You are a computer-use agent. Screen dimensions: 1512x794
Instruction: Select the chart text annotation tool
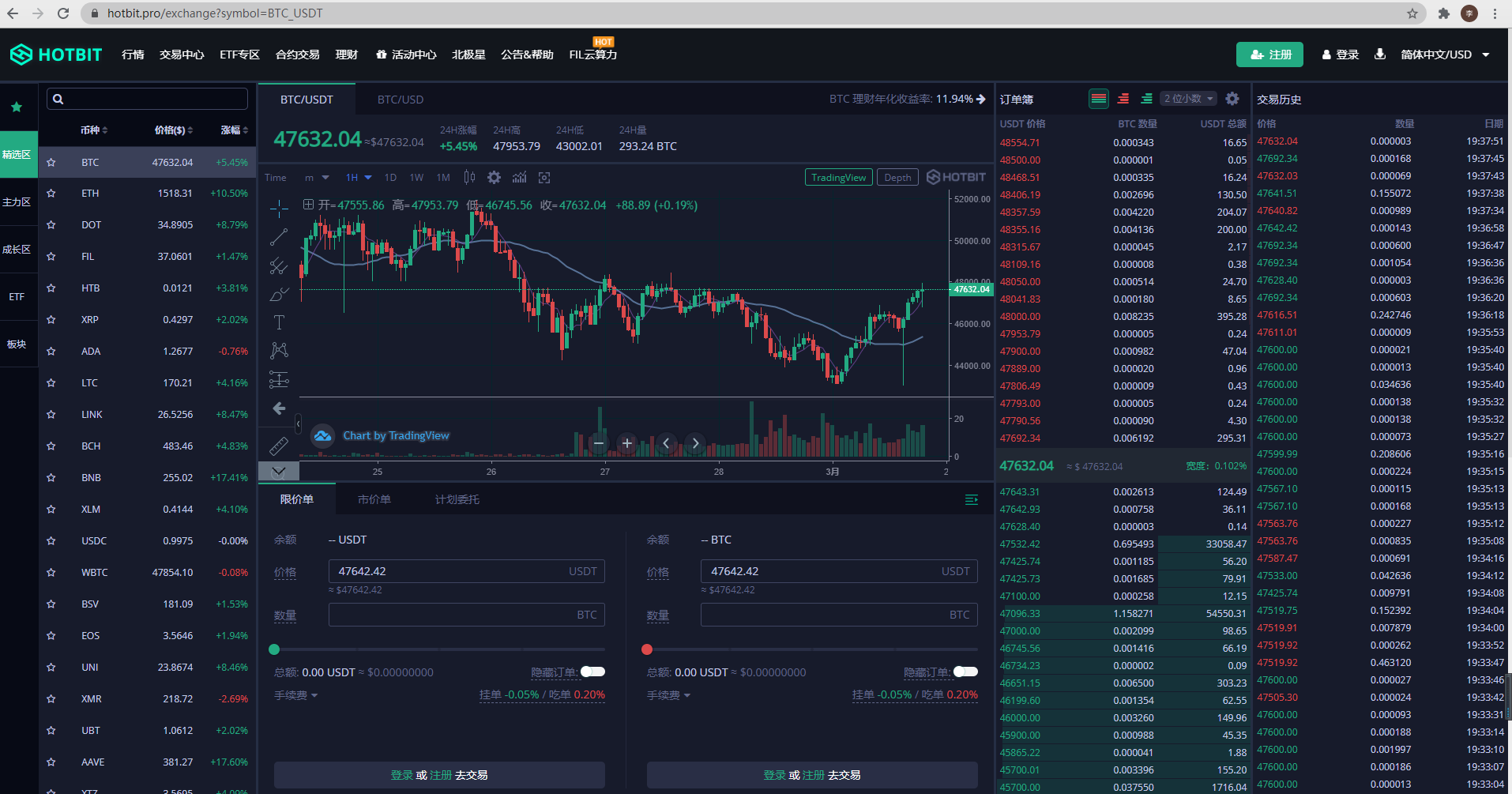[279, 322]
